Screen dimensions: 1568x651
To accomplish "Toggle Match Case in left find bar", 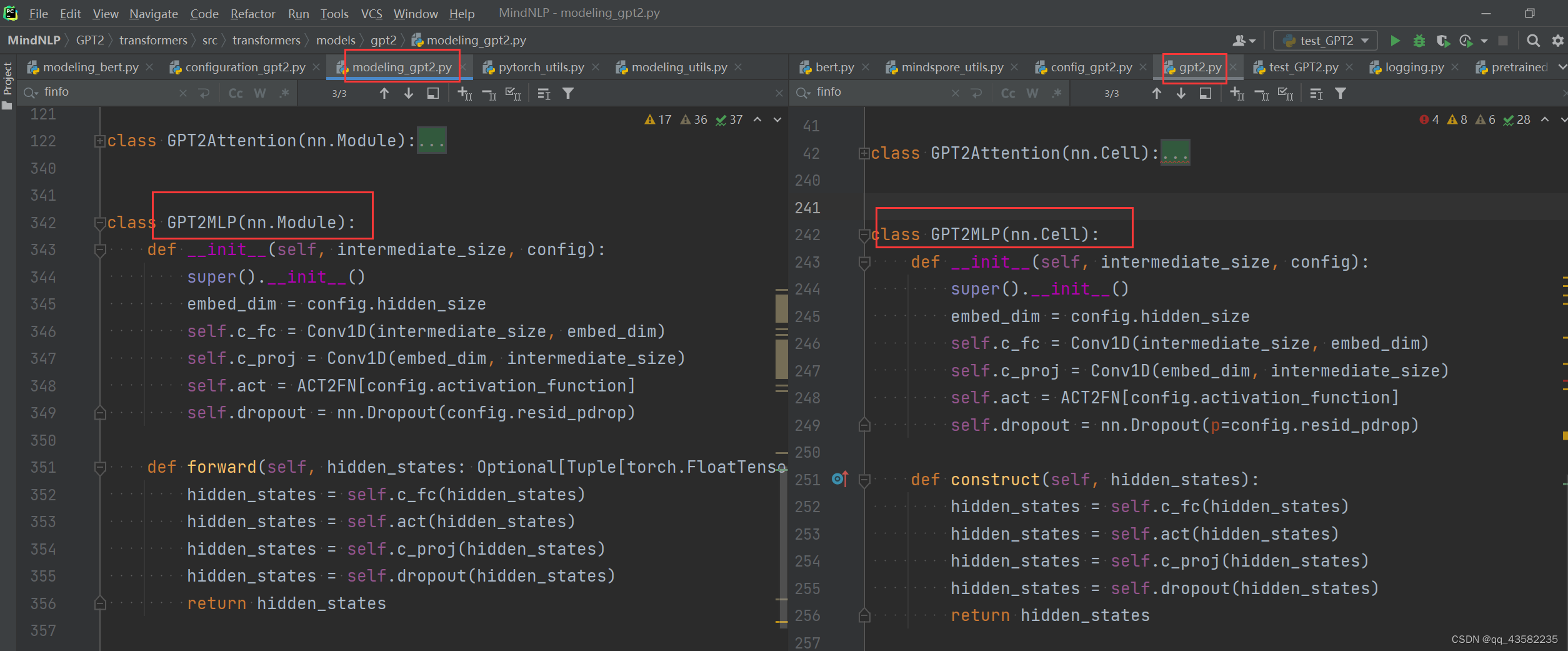I will click(236, 93).
